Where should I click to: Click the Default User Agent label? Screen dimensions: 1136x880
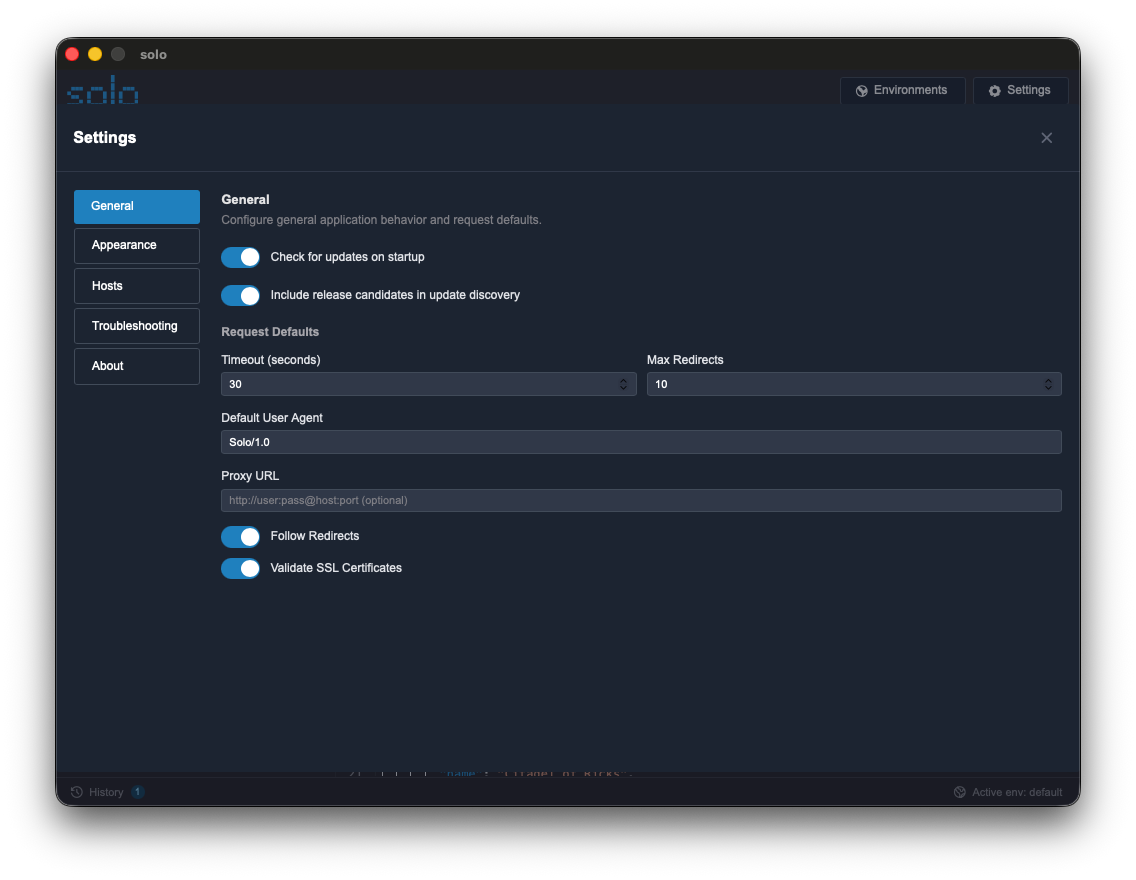(x=272, y=418)
